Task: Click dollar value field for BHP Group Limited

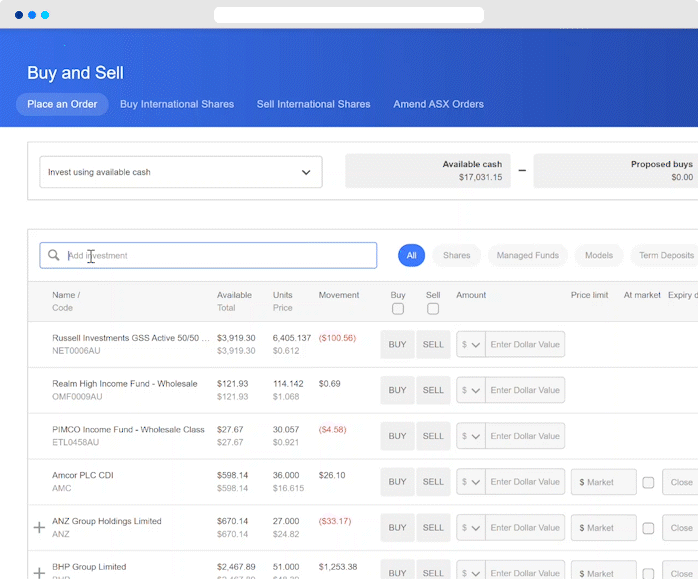Action: pos(525,571)
